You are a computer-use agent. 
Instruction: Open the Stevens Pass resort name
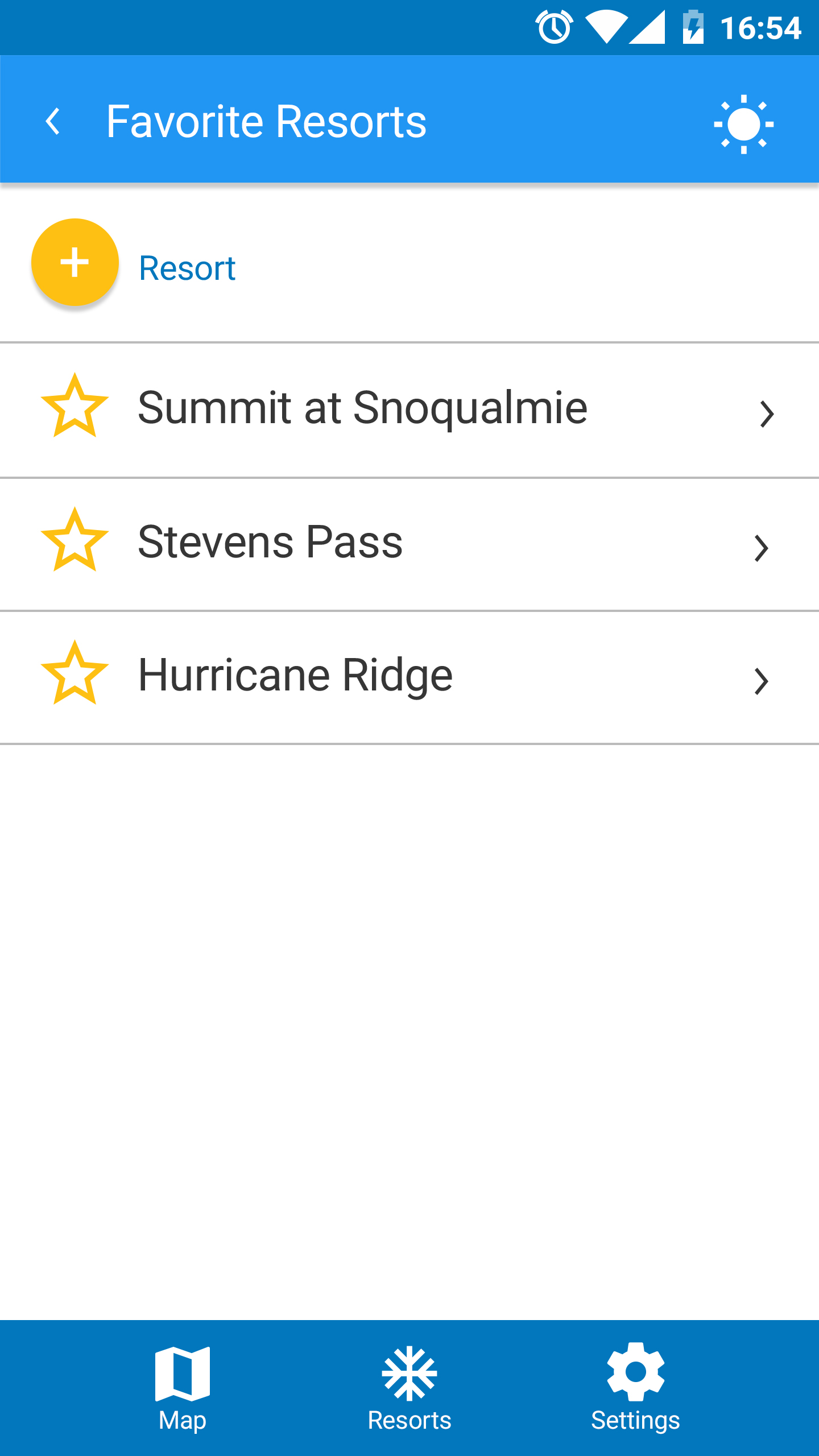(270, 541)
